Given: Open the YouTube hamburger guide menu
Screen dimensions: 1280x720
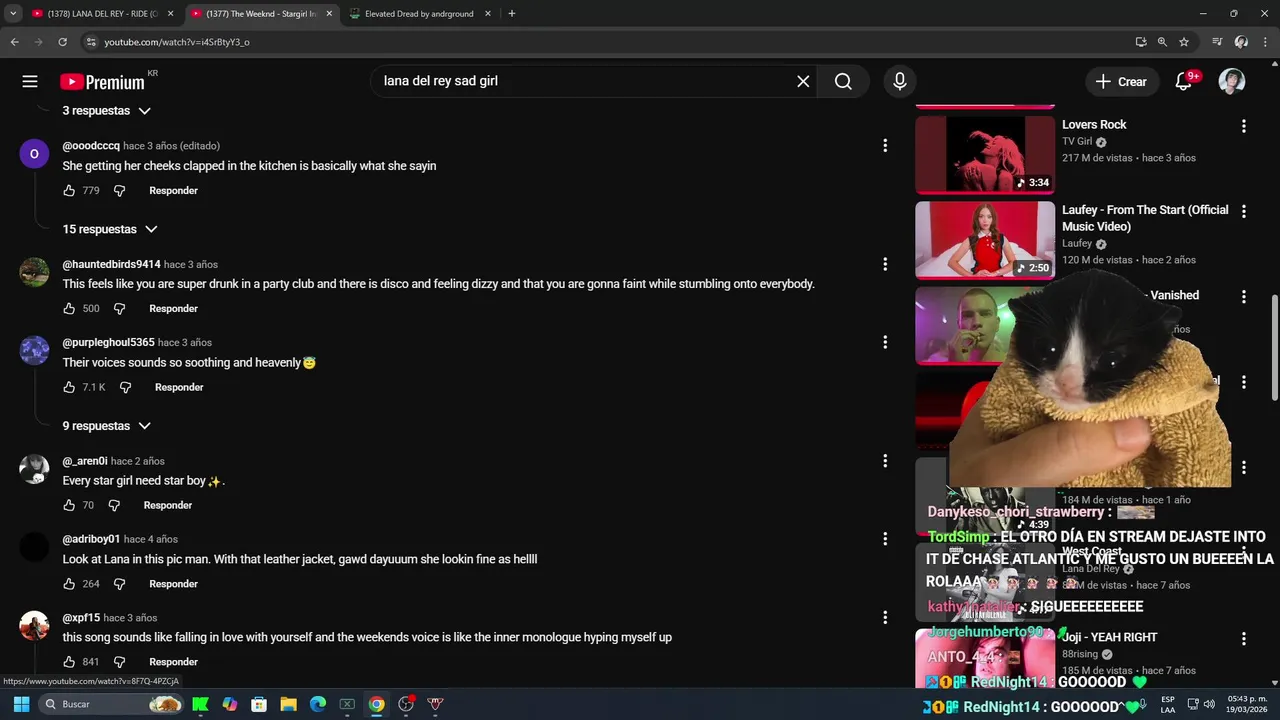Looking at the screenshot, I should click(30, 82).
